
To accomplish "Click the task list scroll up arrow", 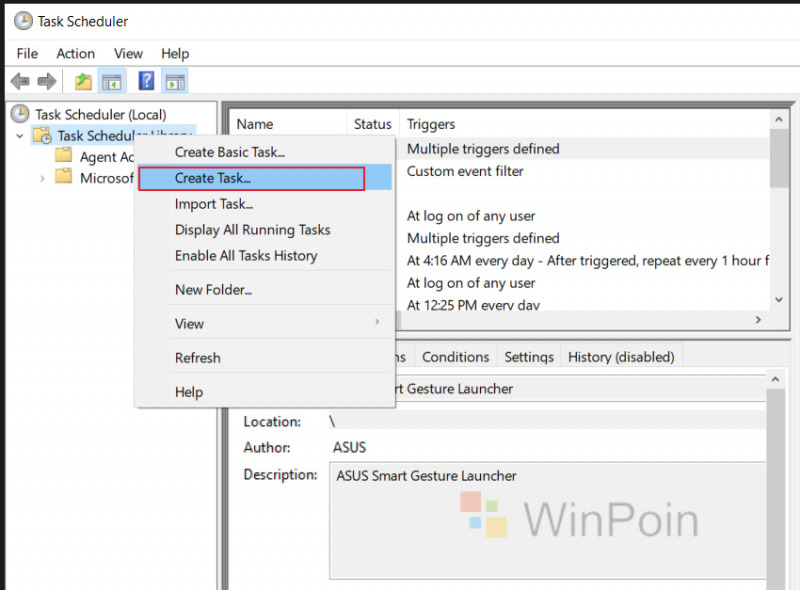I will coord(779,120).
